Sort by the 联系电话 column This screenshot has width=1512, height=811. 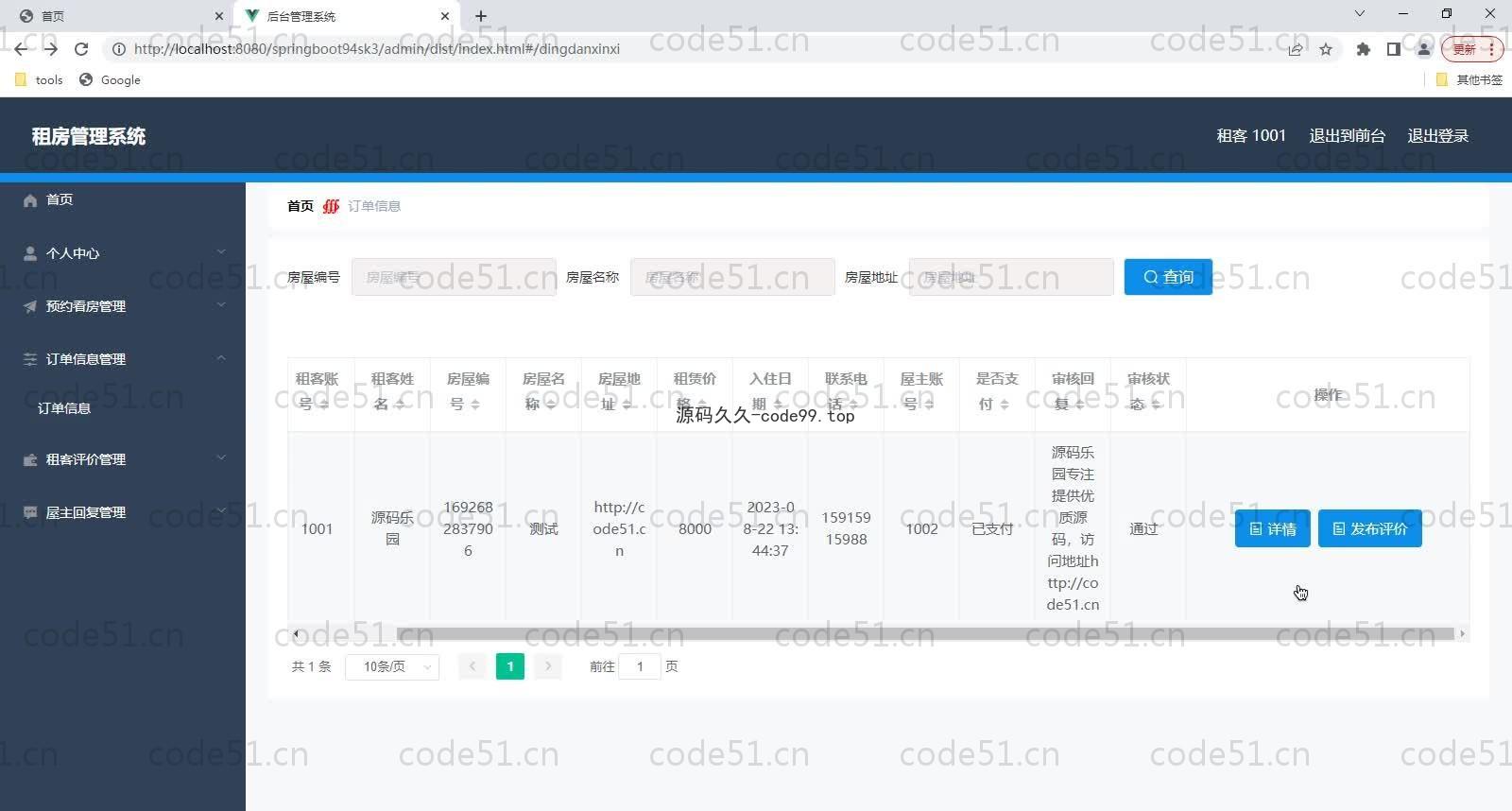coord(853,405)
